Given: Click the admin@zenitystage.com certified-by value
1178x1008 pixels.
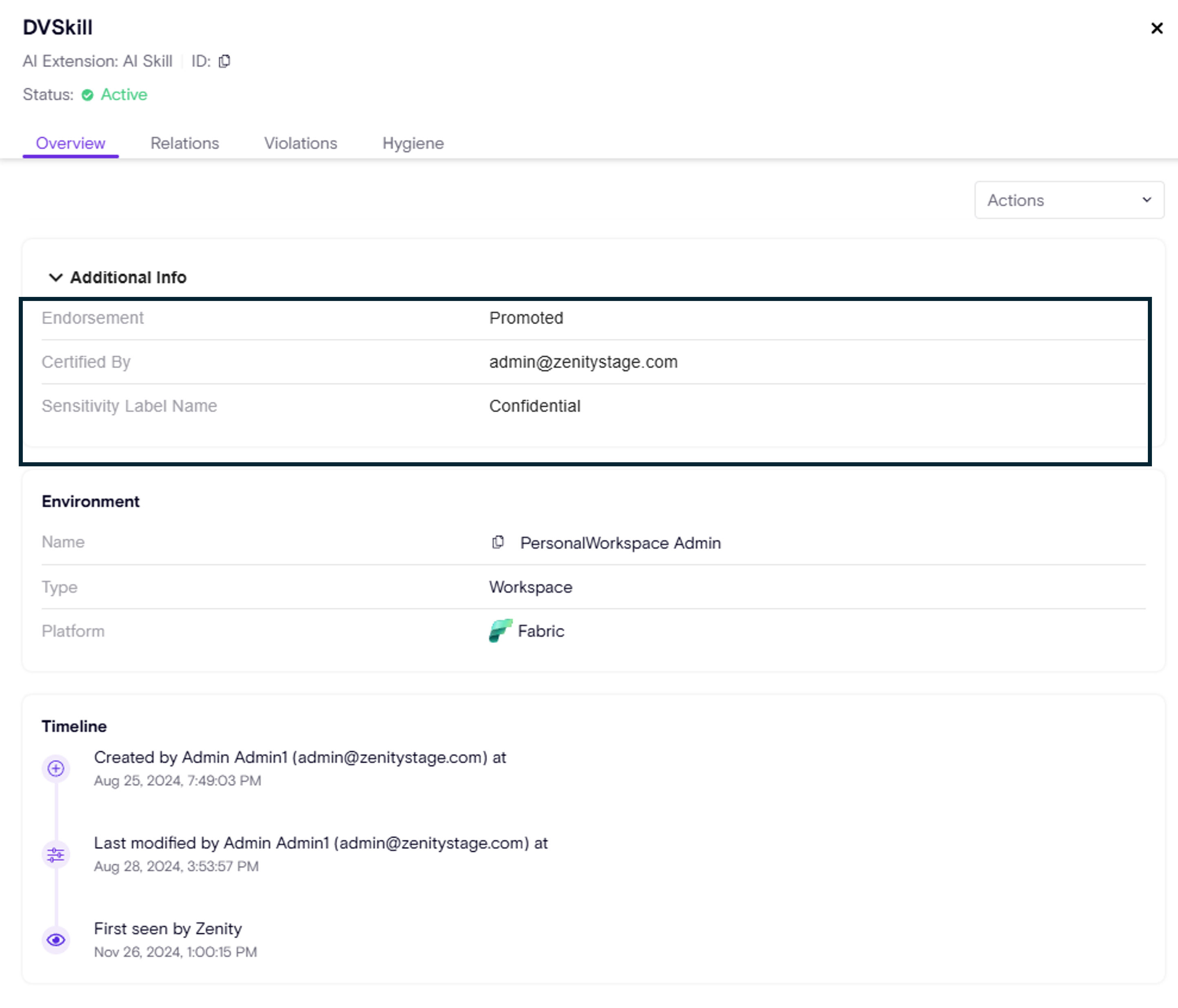Looking at the screenshot, I should tap(583, 362).
